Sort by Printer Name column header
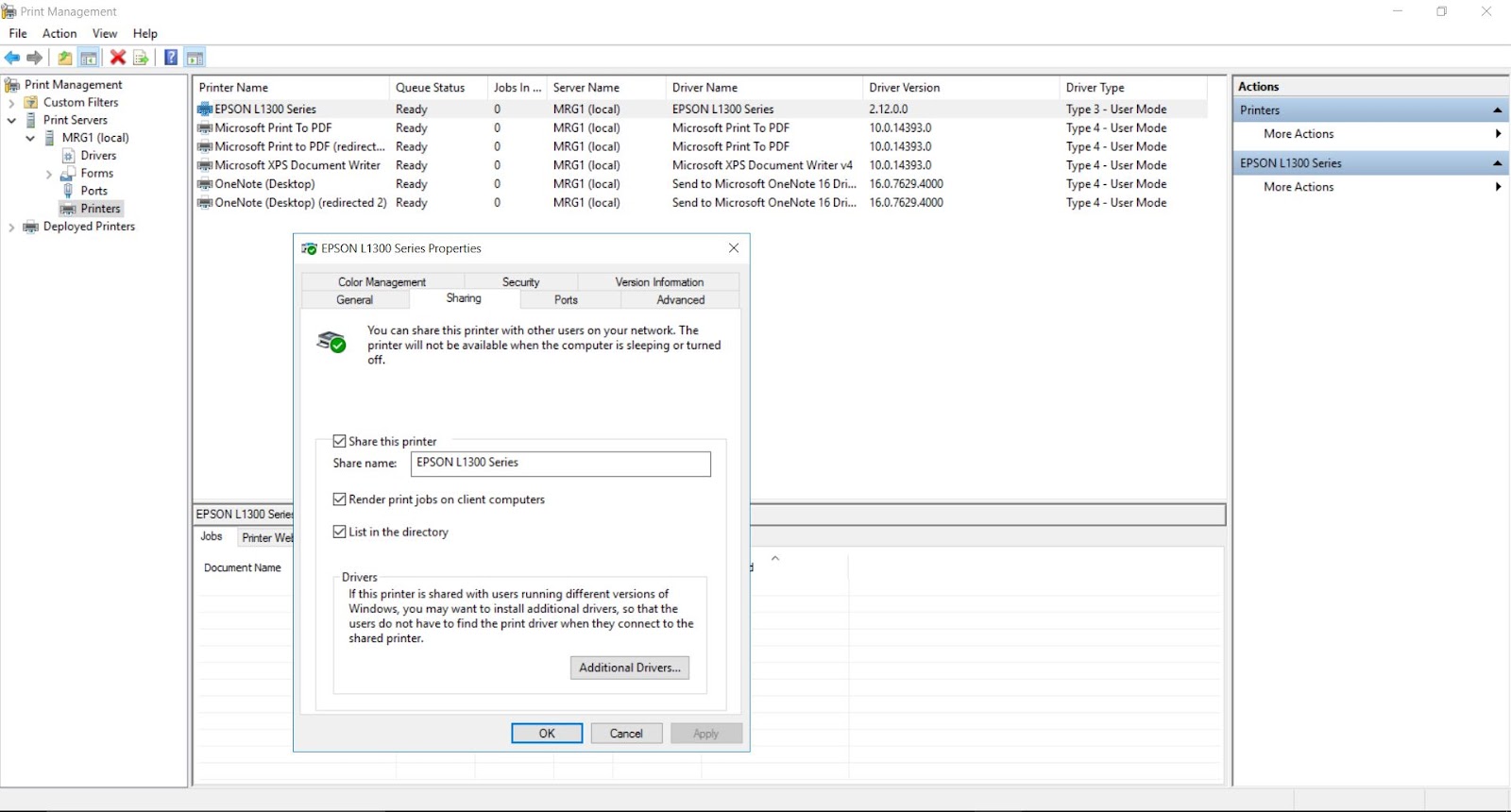The height and width of the screenshot is (812, 1511). point(292,88)
